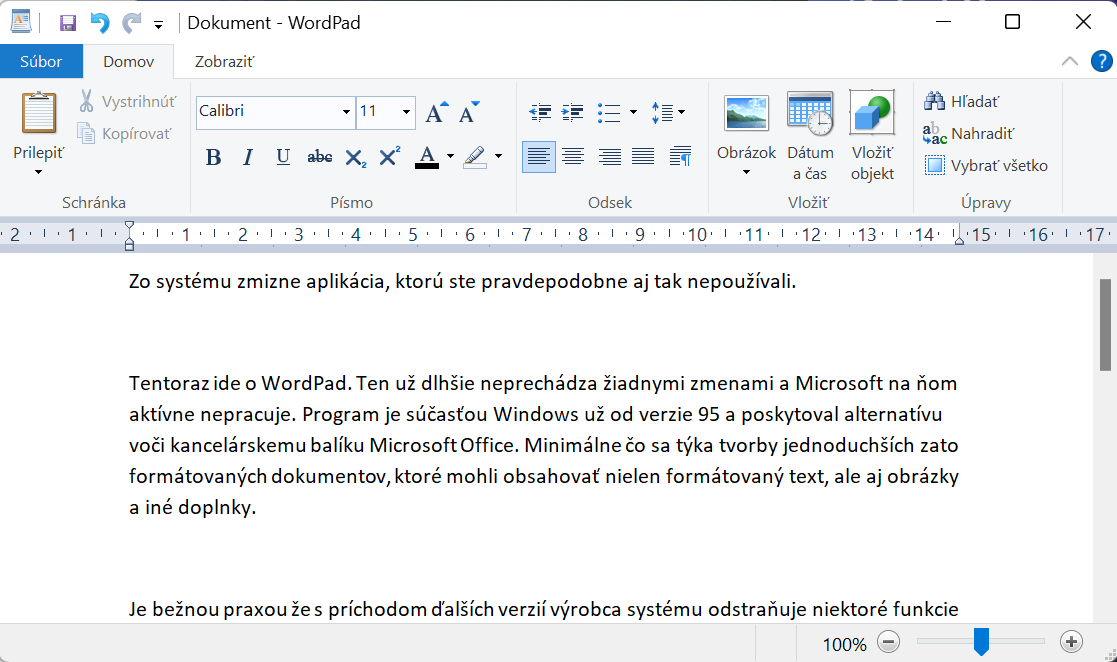Open the Súbor menu
Screen dimensions: 1117x662
(x=41, y=61)
